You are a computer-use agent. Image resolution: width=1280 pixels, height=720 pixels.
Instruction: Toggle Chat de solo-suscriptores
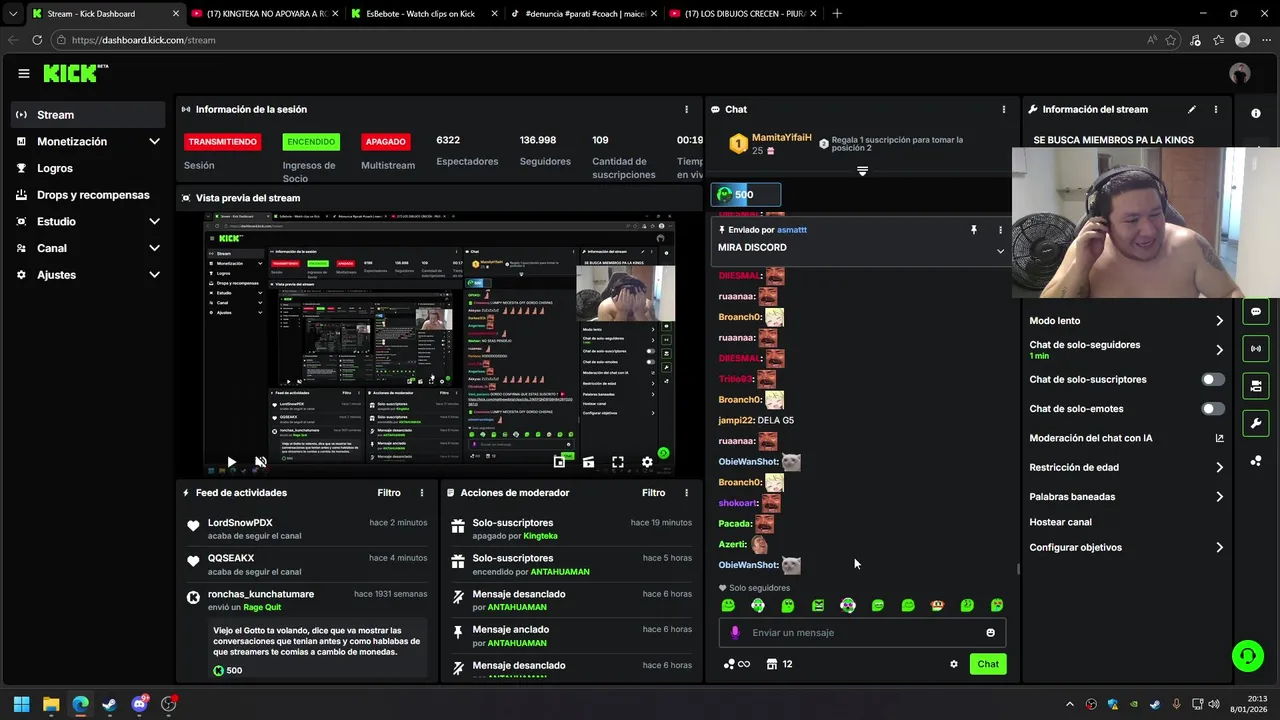click(x=1213, y=379)
